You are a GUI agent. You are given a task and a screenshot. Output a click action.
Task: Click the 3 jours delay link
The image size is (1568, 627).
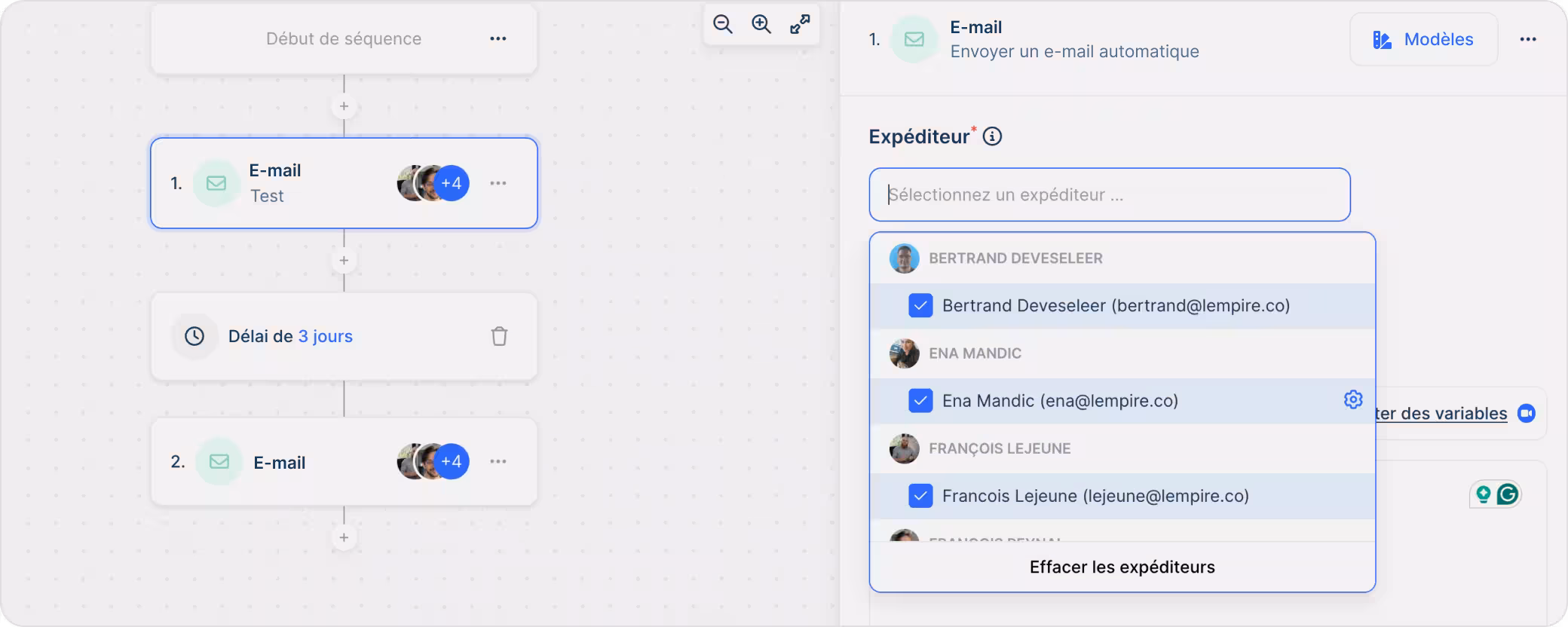pos(325,336)
